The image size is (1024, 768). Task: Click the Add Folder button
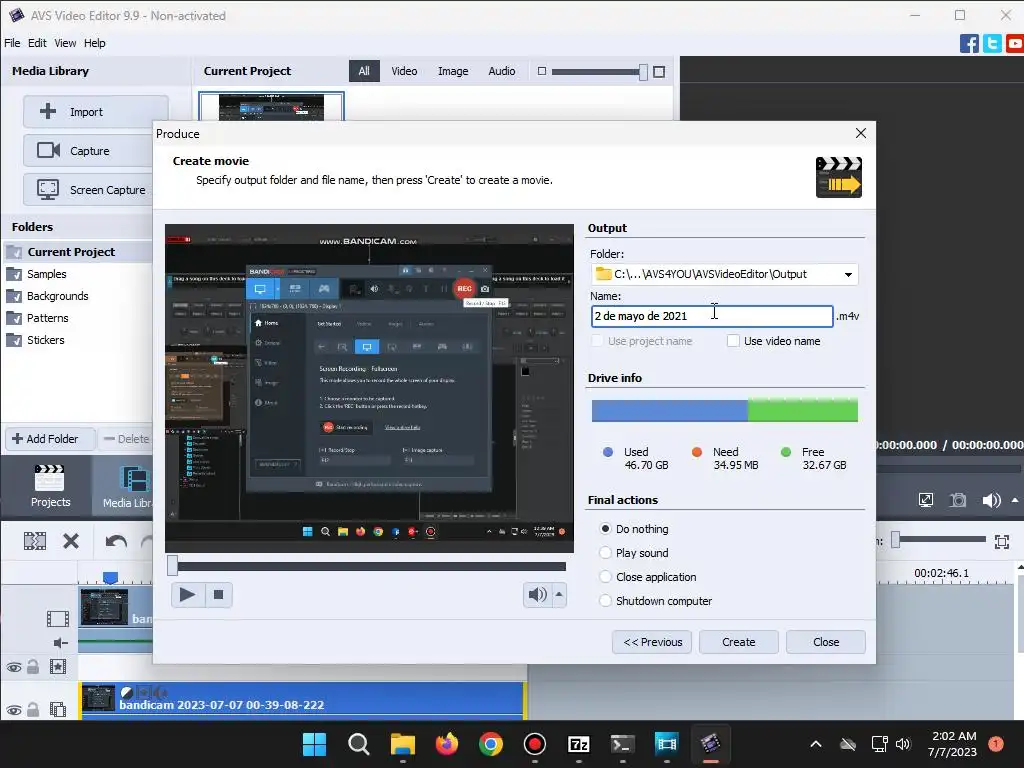(x=50, y=439)
